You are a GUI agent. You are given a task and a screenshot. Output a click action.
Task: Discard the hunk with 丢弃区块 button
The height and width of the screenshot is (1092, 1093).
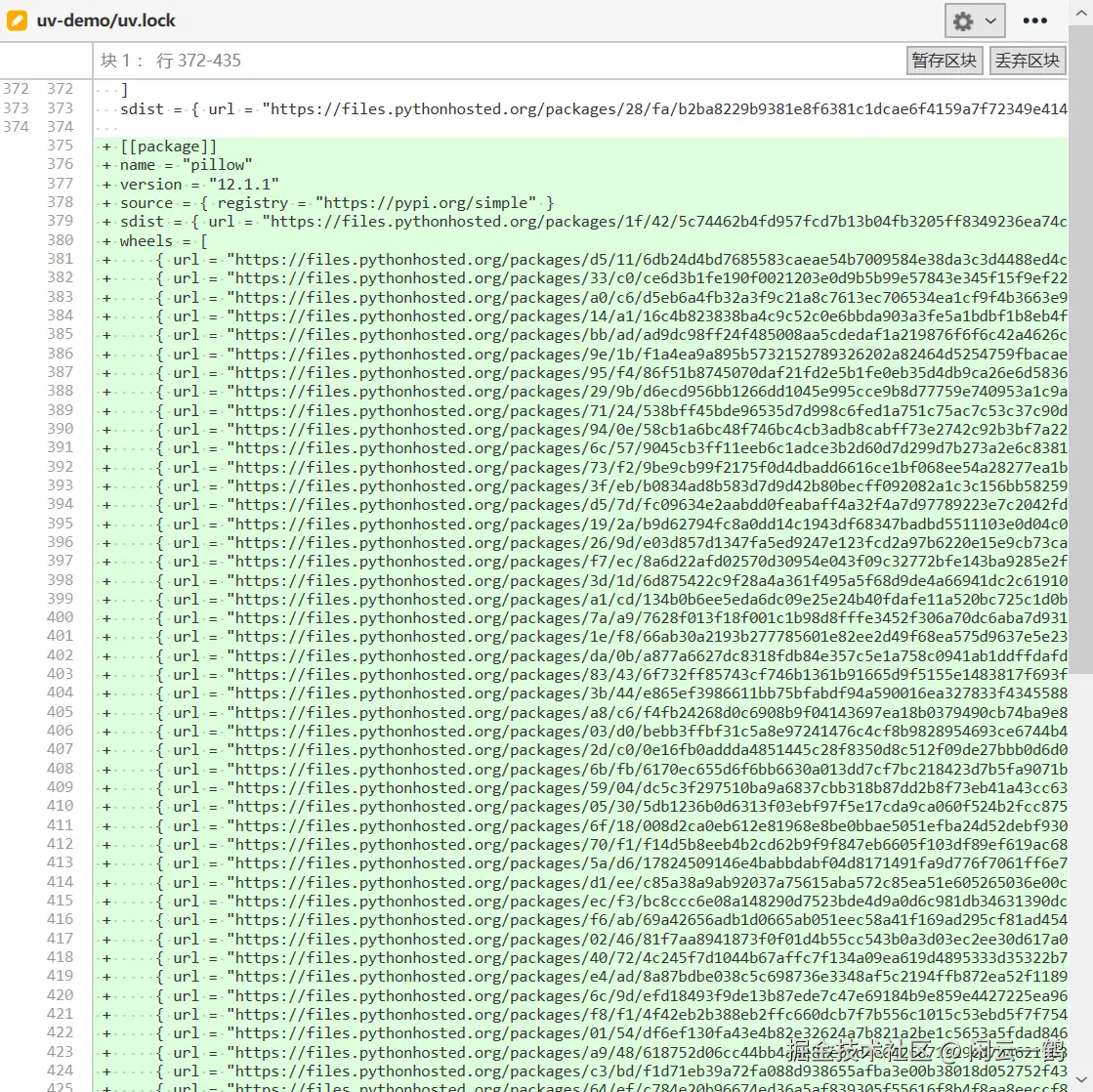[x=1028, y=61]
